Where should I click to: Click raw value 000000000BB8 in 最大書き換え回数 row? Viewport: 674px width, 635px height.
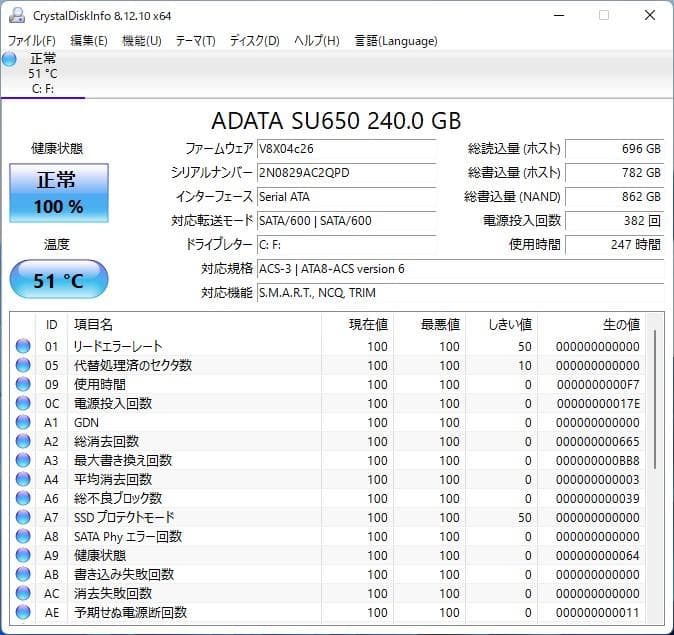[598, 460]
